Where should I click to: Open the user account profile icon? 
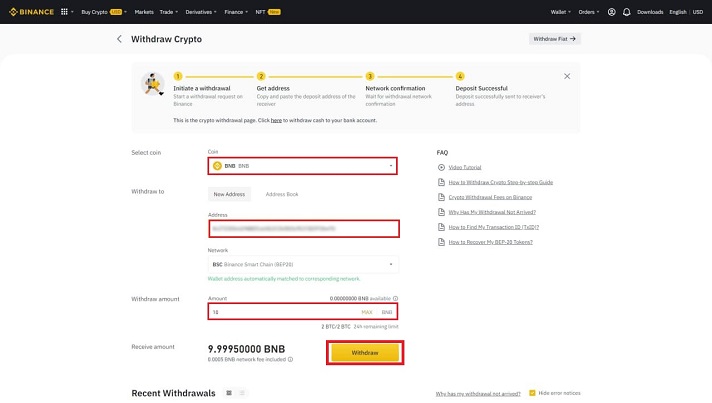[612, 12]
